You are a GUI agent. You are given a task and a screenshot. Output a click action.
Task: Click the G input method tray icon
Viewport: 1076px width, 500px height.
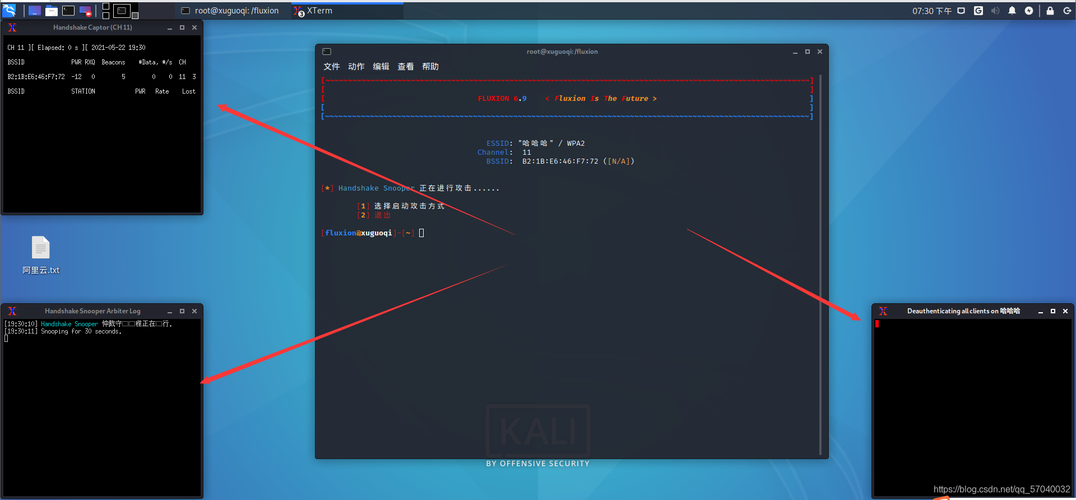pyautogui.click(x=978, y=10)
